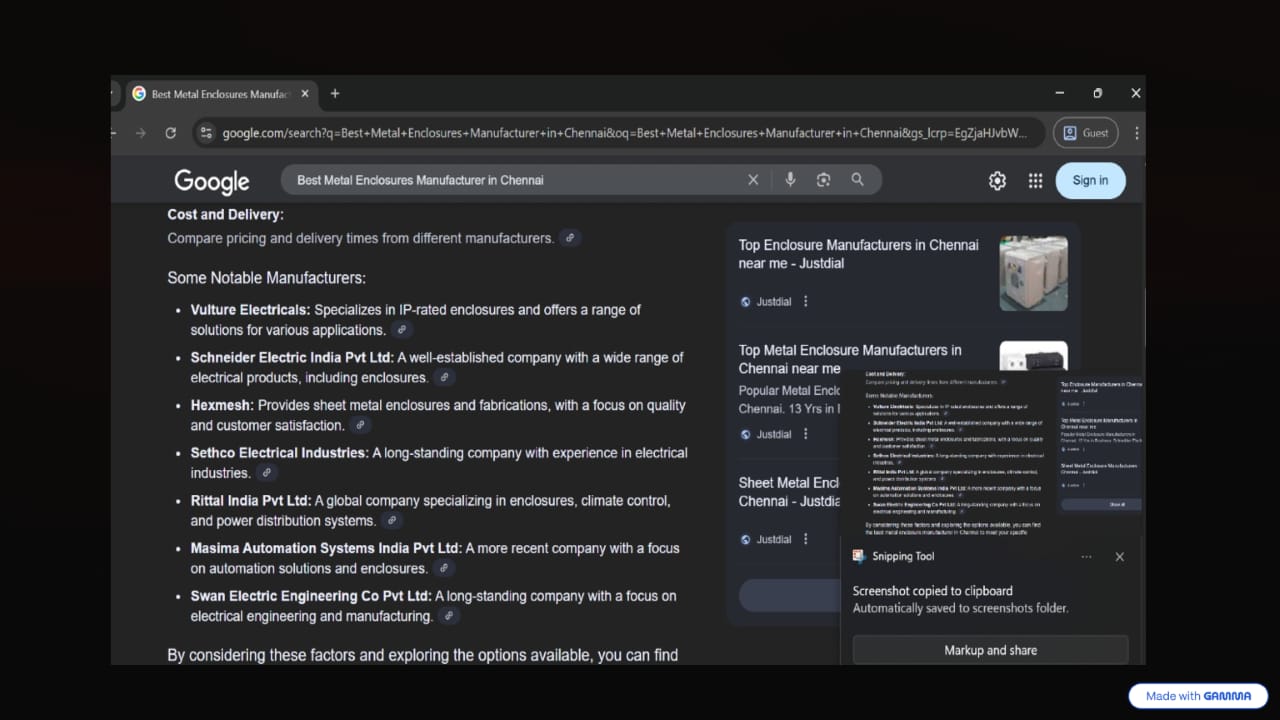
Task: Open Google settings gear icon
Action: pos(997,181)
